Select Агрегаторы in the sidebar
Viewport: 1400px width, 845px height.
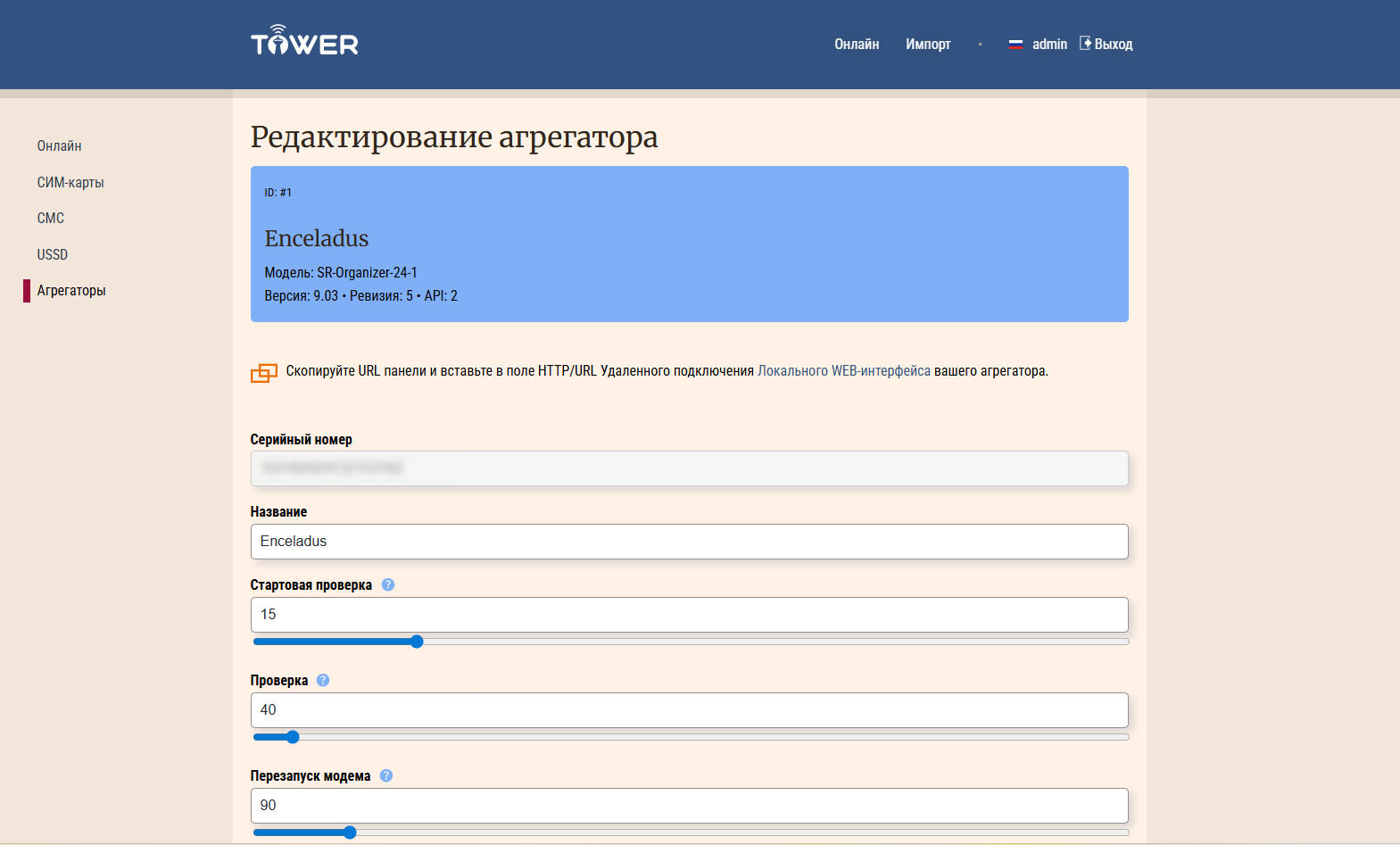pos(71,291)
